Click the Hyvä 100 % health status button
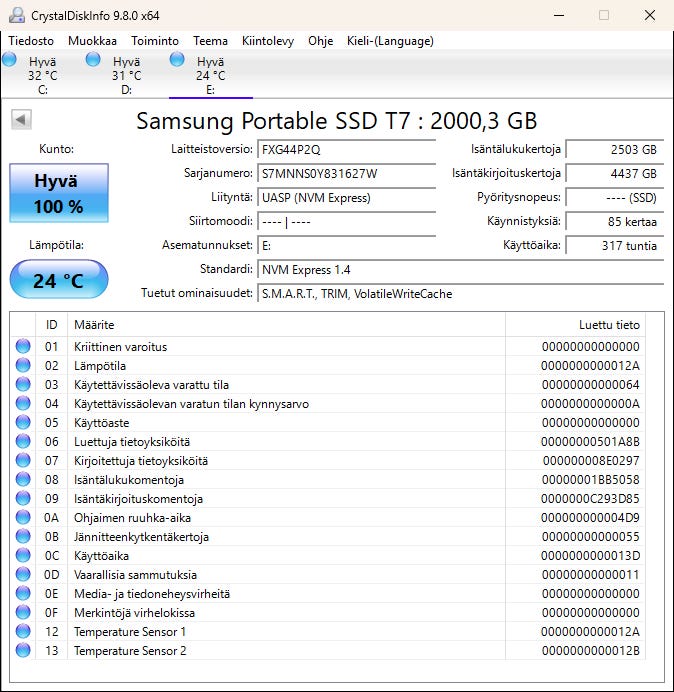Screen dimensions: 674x692 tap(59, 194)
